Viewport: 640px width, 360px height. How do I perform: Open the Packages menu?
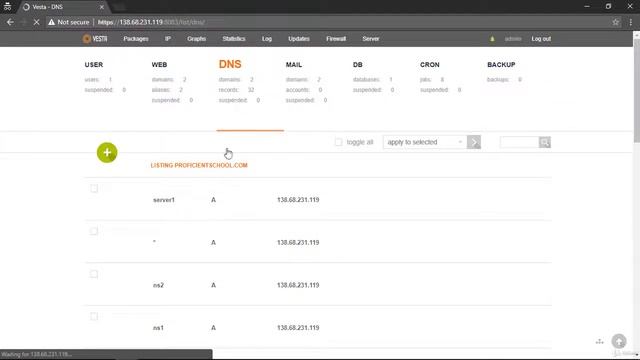(x=136, y=39)
